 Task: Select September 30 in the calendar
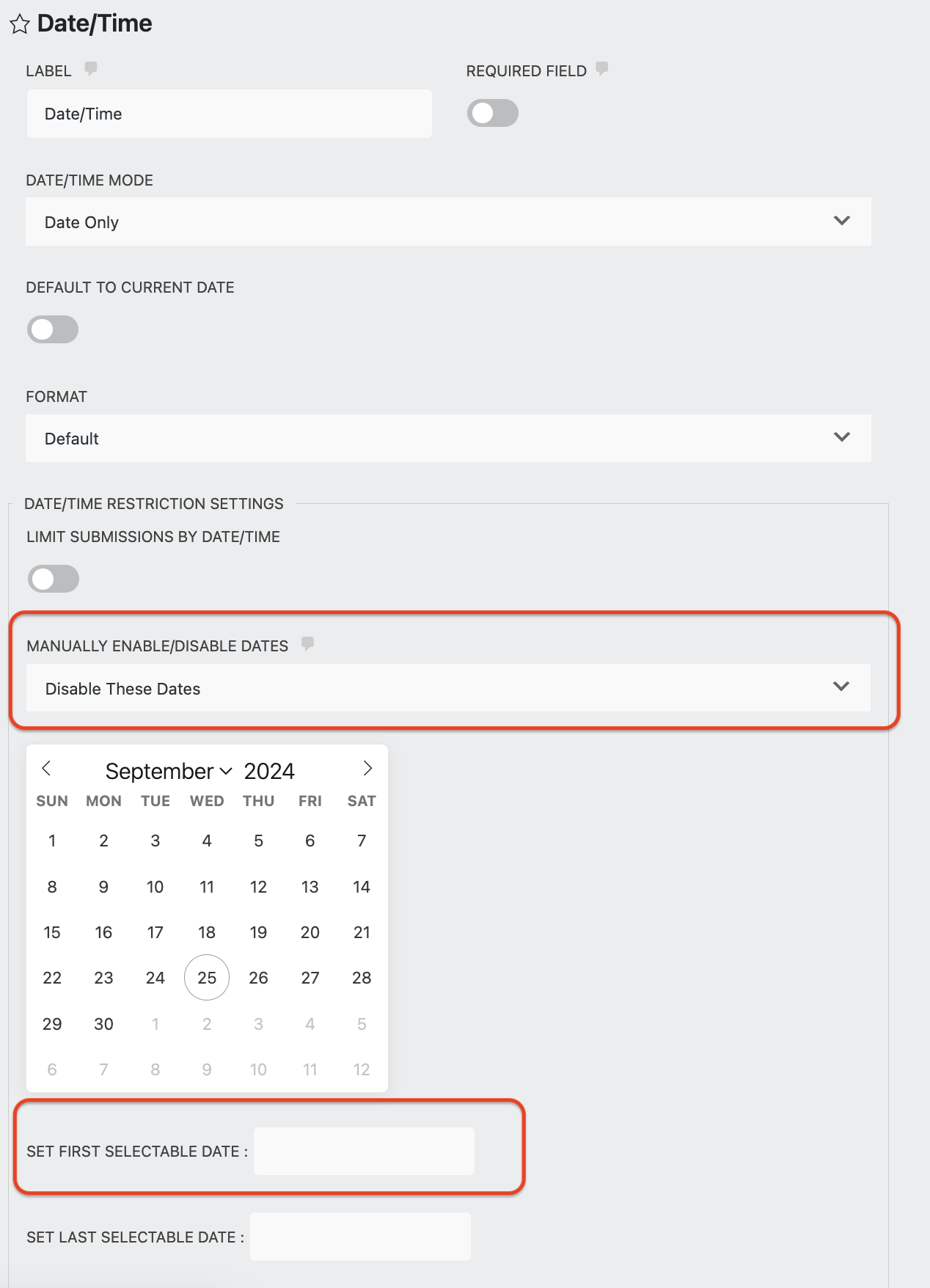point(103,1024)
